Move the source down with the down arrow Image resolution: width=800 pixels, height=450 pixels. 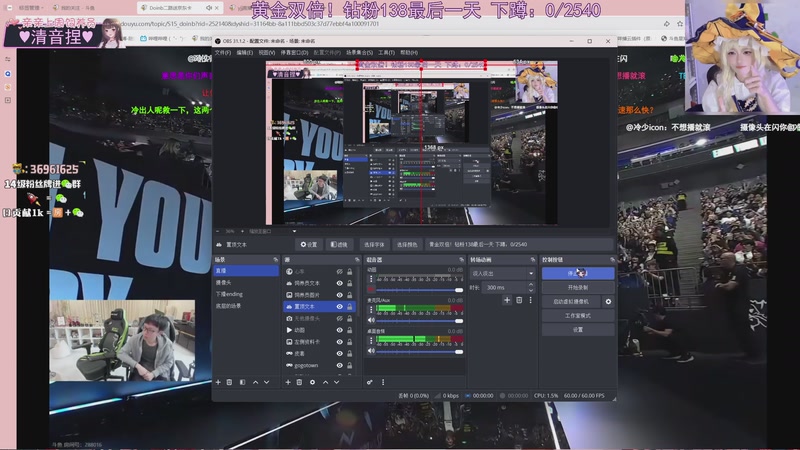(336, 382)
